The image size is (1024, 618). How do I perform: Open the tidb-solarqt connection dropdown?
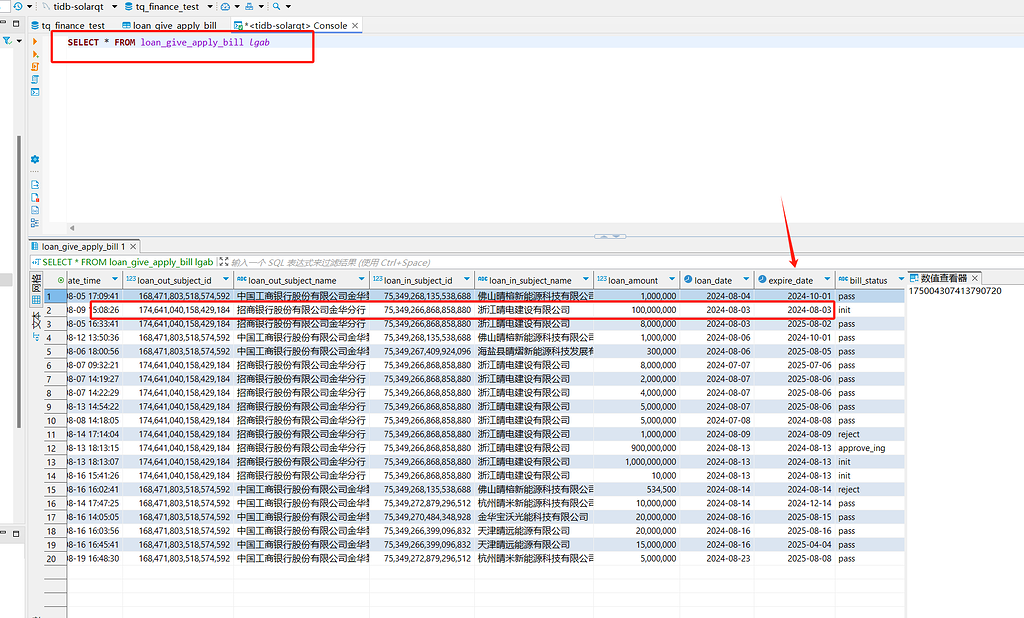pyautogui.click(x=114, y=6)
